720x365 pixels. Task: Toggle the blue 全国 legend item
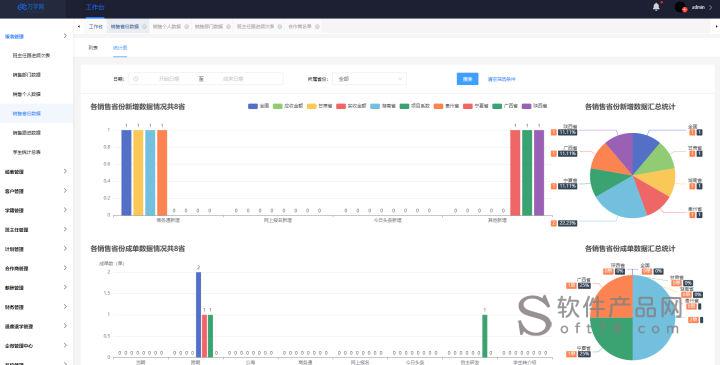(x=259, y=106)
